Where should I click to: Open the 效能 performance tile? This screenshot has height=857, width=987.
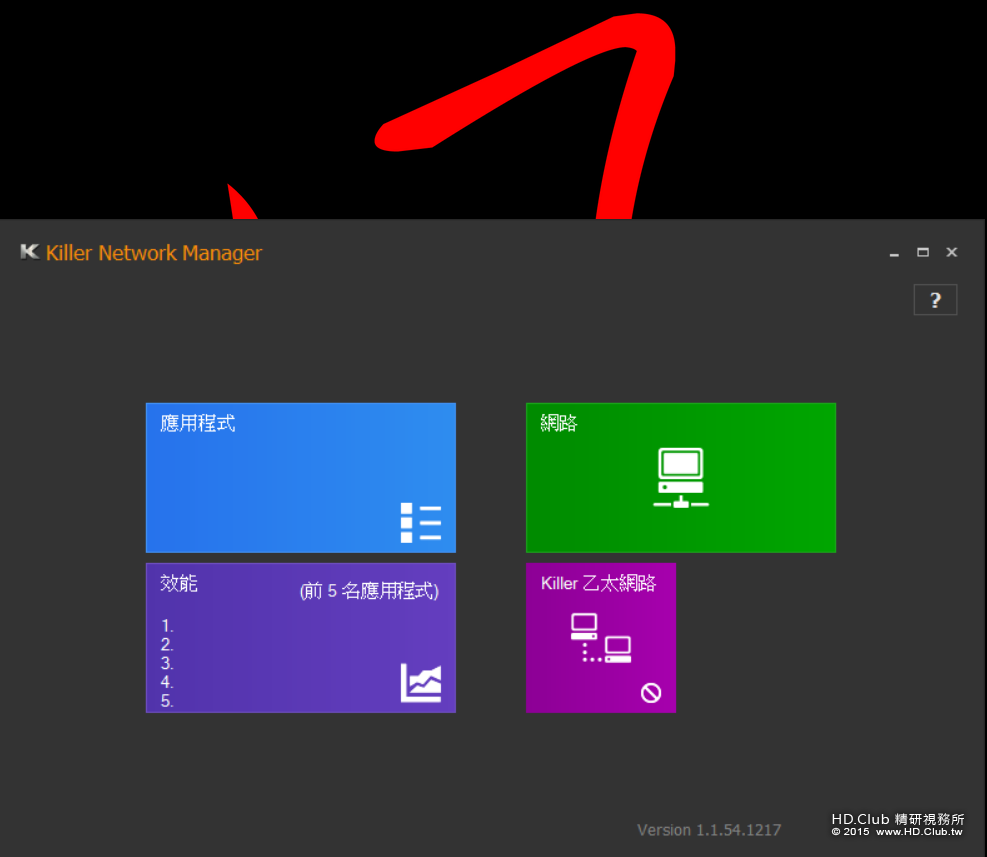point(301,638)
